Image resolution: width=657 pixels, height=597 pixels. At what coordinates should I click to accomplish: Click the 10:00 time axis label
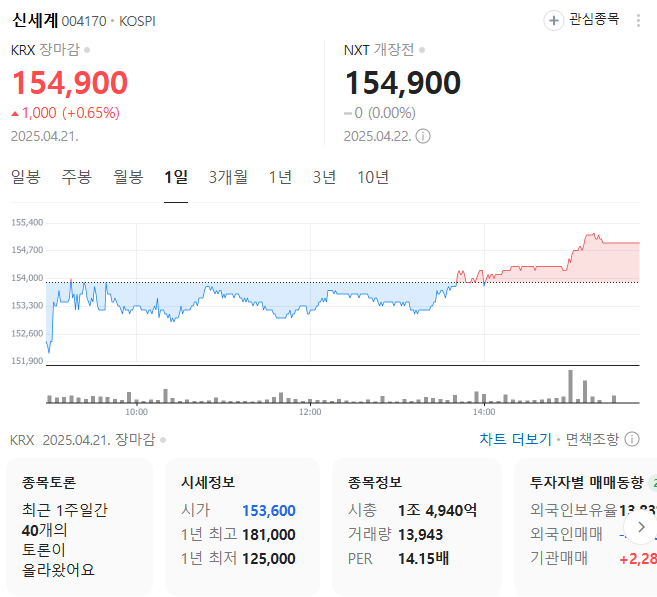[137, 412]
